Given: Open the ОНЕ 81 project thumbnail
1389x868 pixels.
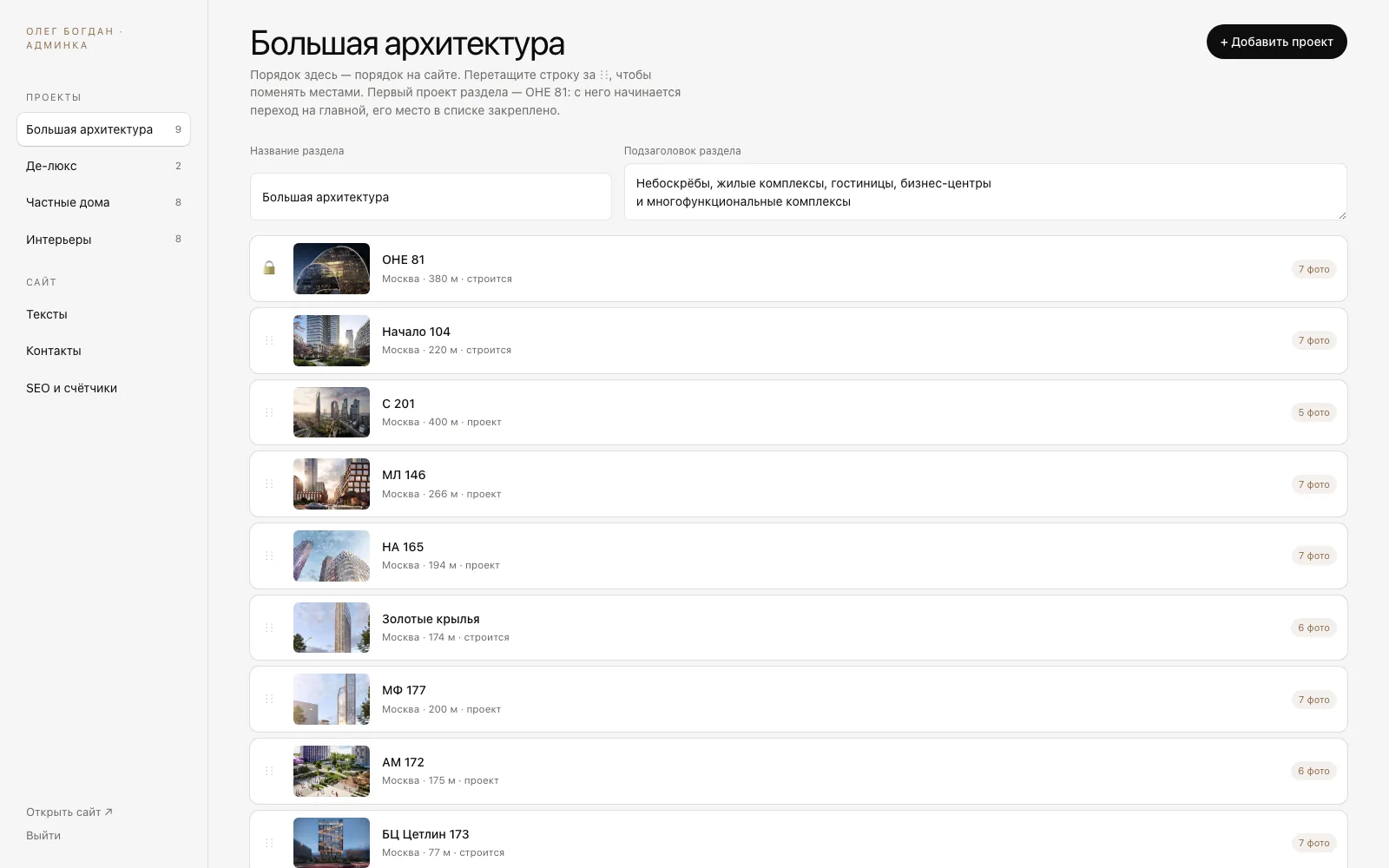Looking at the screenshot, I should [332, 268].
